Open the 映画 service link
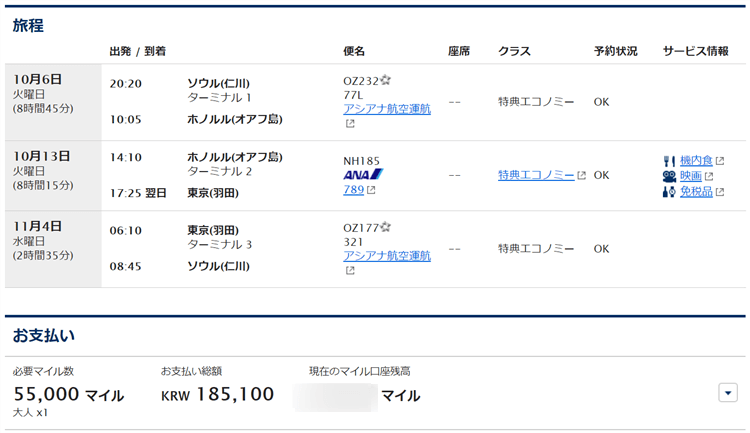Screen dimensions: 750x433 (690, 176)
